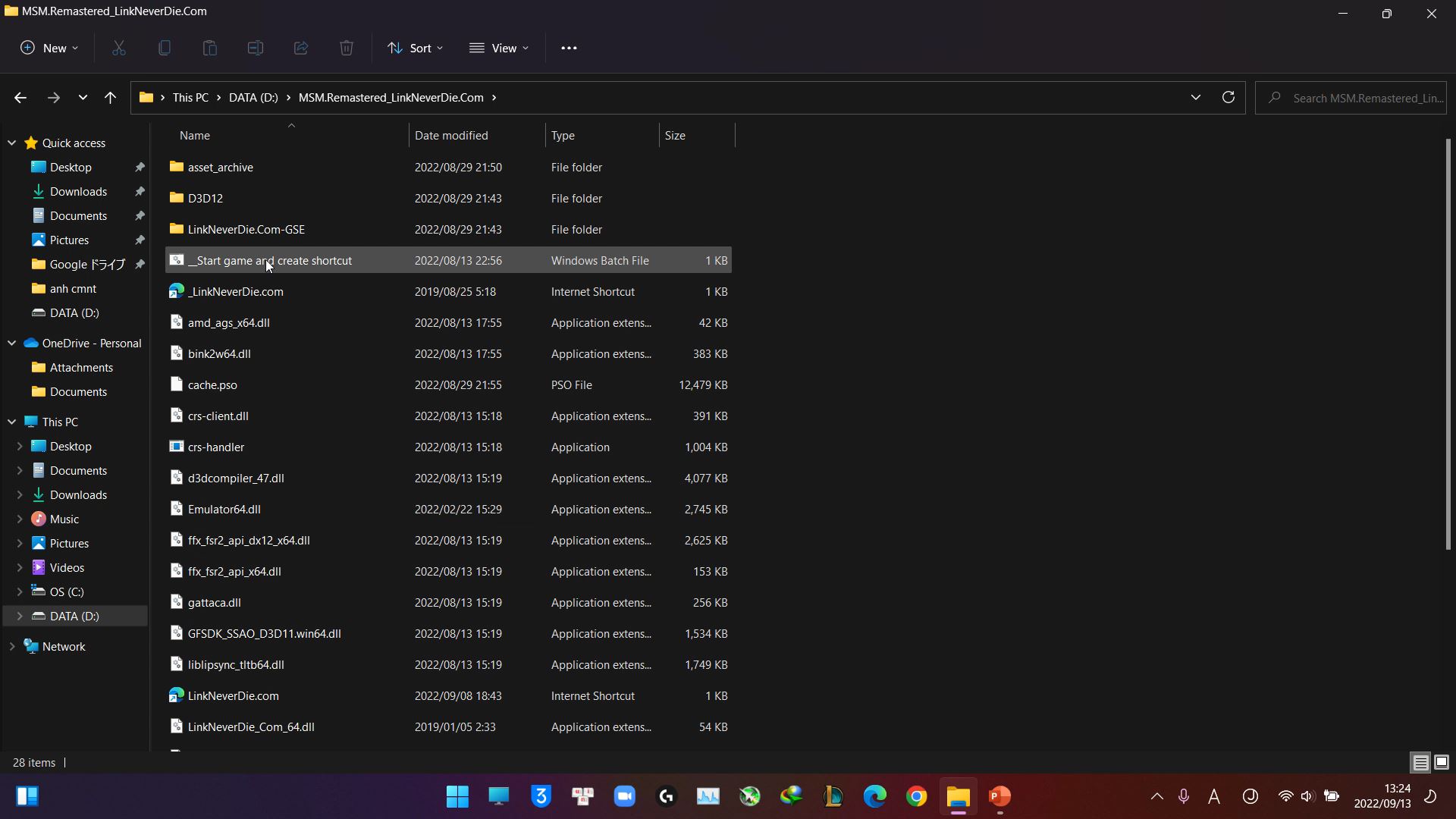
Task: Open the Emulator64.dll file
Action: point(225,510)
